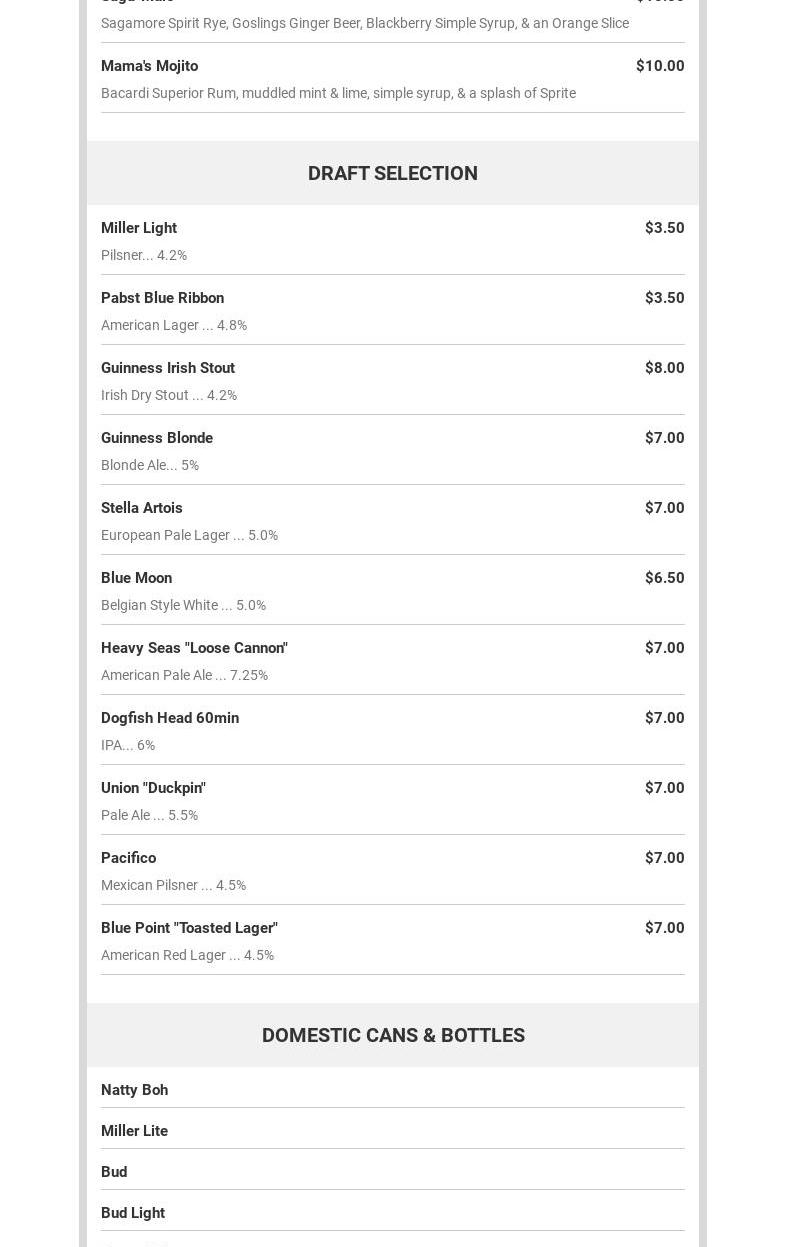Pick the Guinness Blonde draft
This screenshot has width=785, height=1247.
[157, 438]
